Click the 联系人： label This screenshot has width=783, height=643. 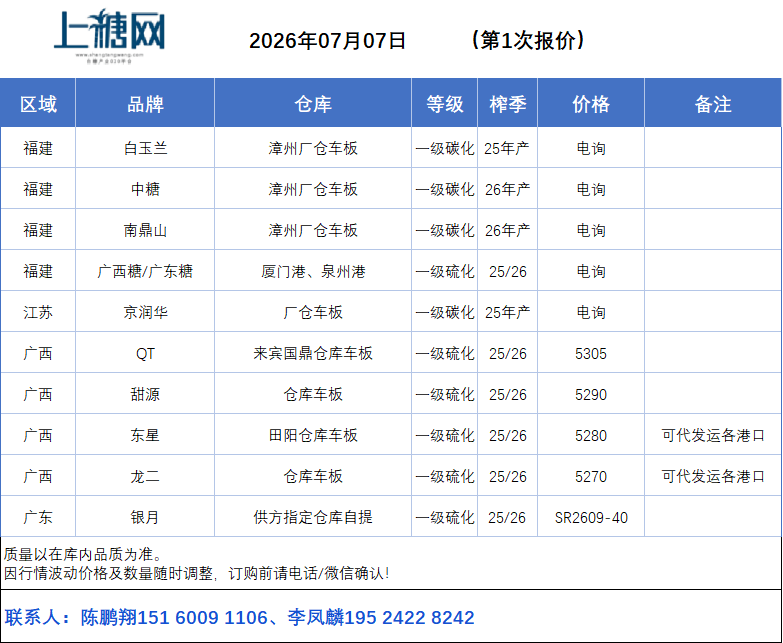coord(38,618)
